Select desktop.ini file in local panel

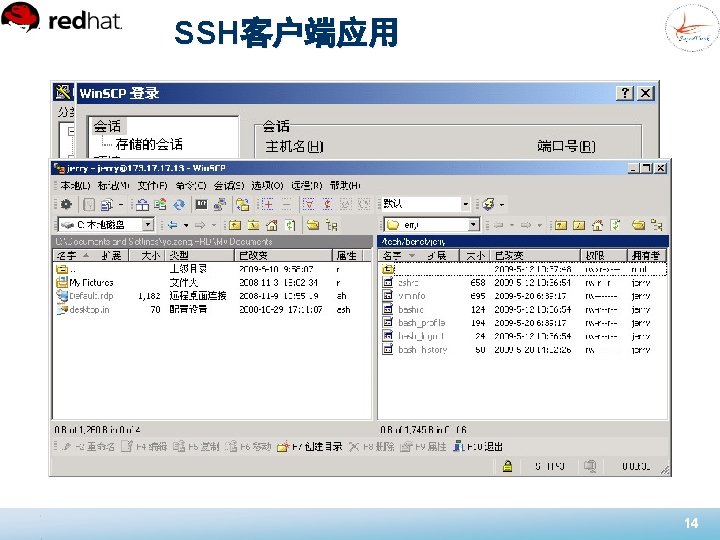coord(83,309)
